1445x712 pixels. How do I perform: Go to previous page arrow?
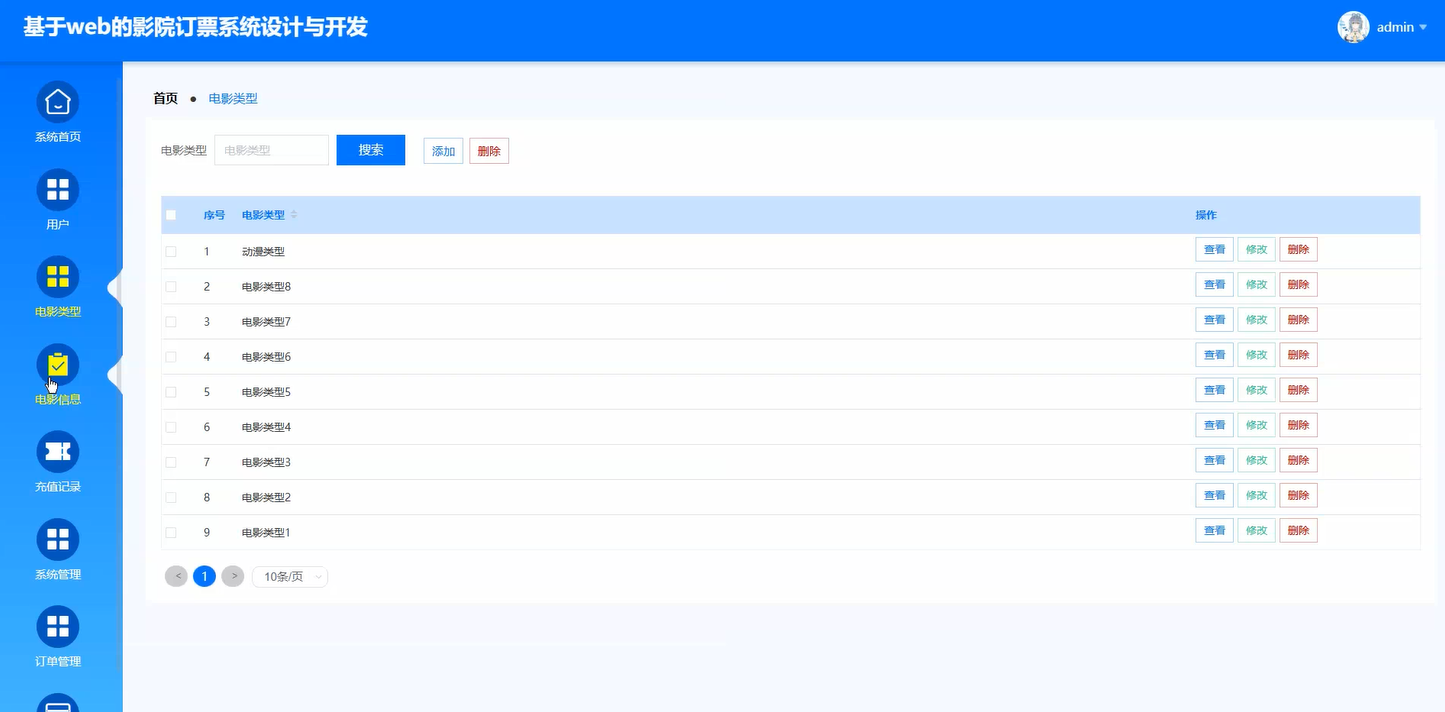pyautogui.click(x=176, y=576)
